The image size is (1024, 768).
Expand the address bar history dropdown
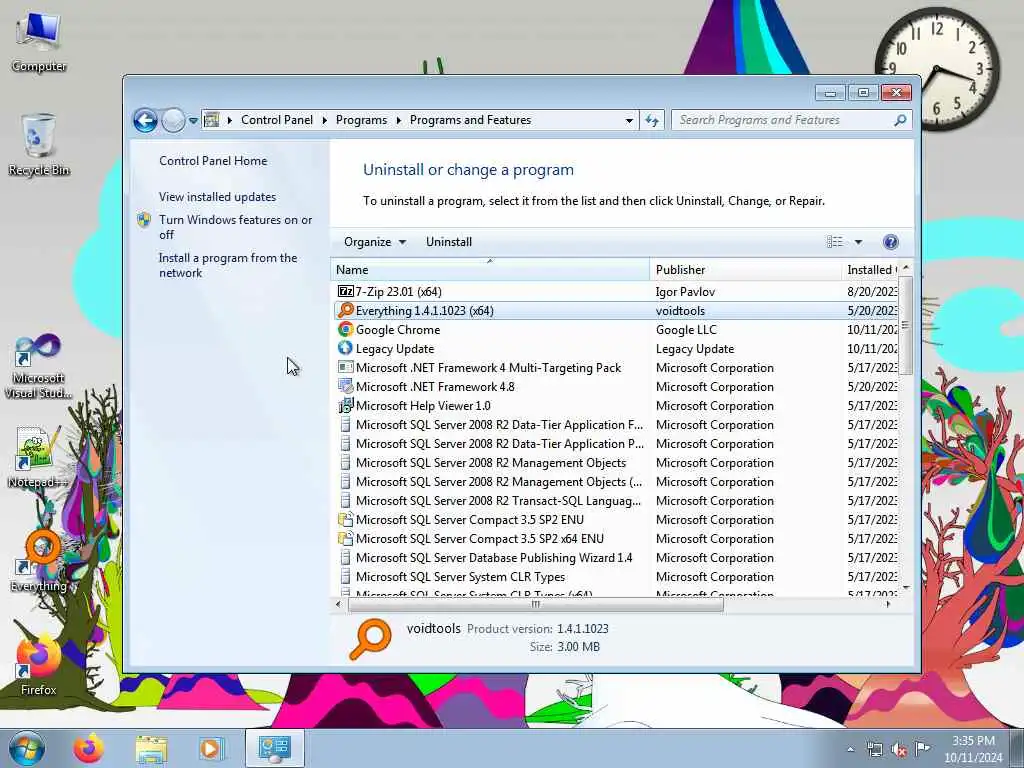[629, 121]
